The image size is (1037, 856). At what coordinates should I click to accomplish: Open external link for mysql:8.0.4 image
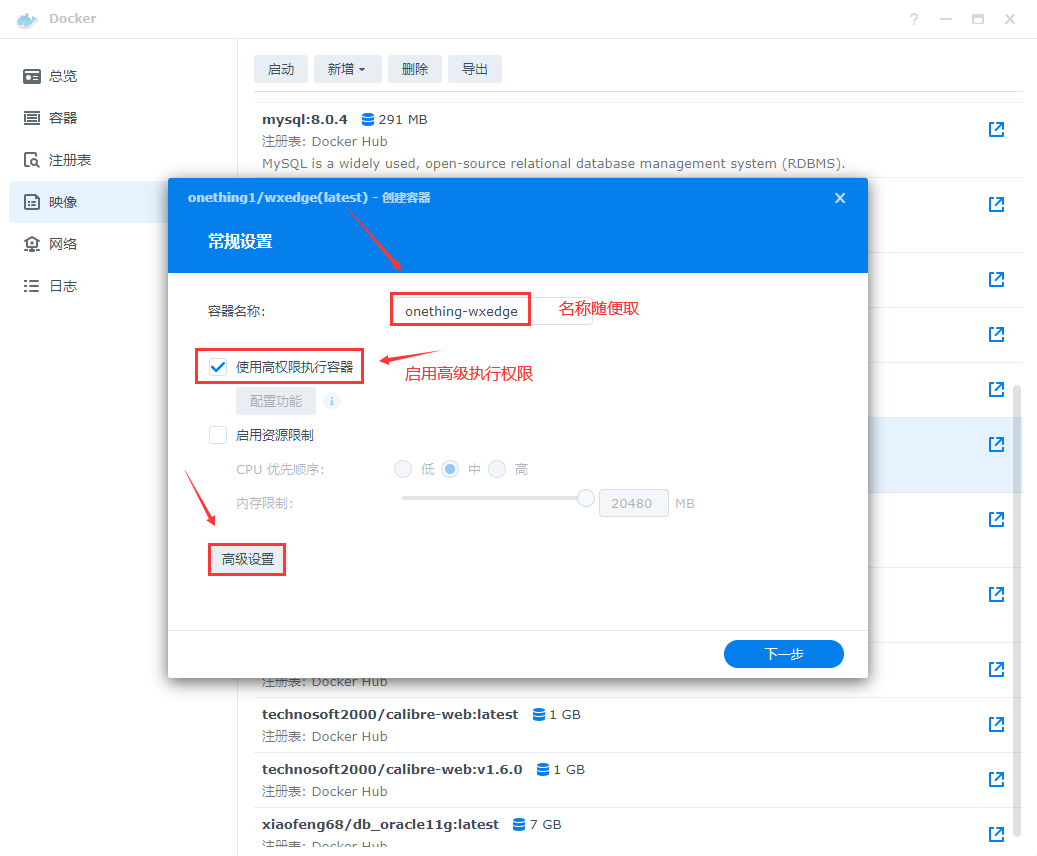[x=996, y=129]
